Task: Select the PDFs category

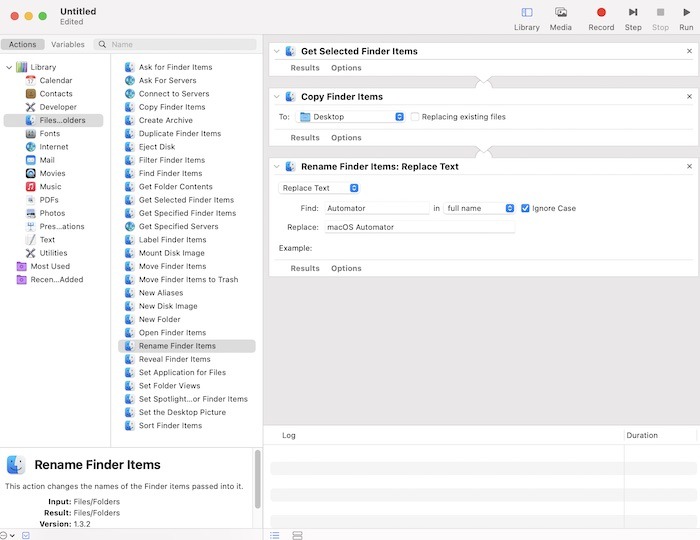Action: (49, 200)
